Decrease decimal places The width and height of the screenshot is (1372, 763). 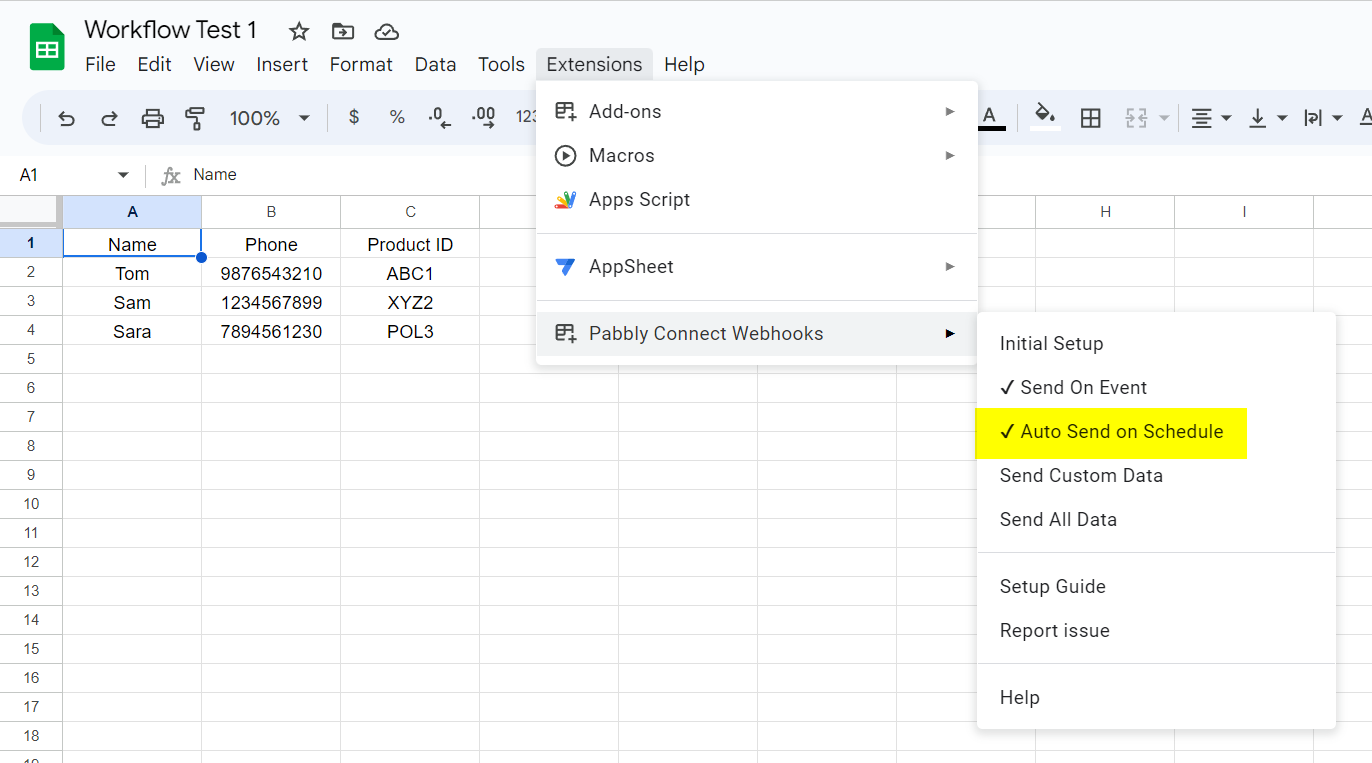coord(440,118)
